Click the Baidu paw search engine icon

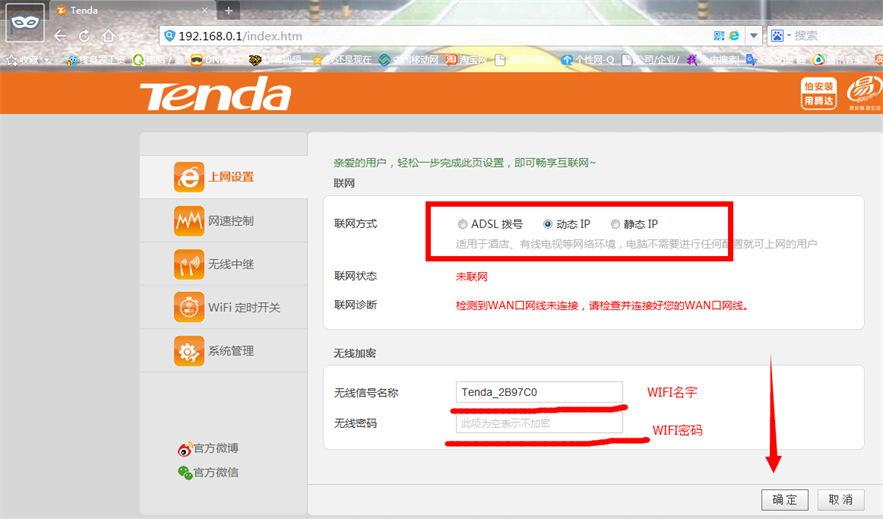(x=777, y=35)
